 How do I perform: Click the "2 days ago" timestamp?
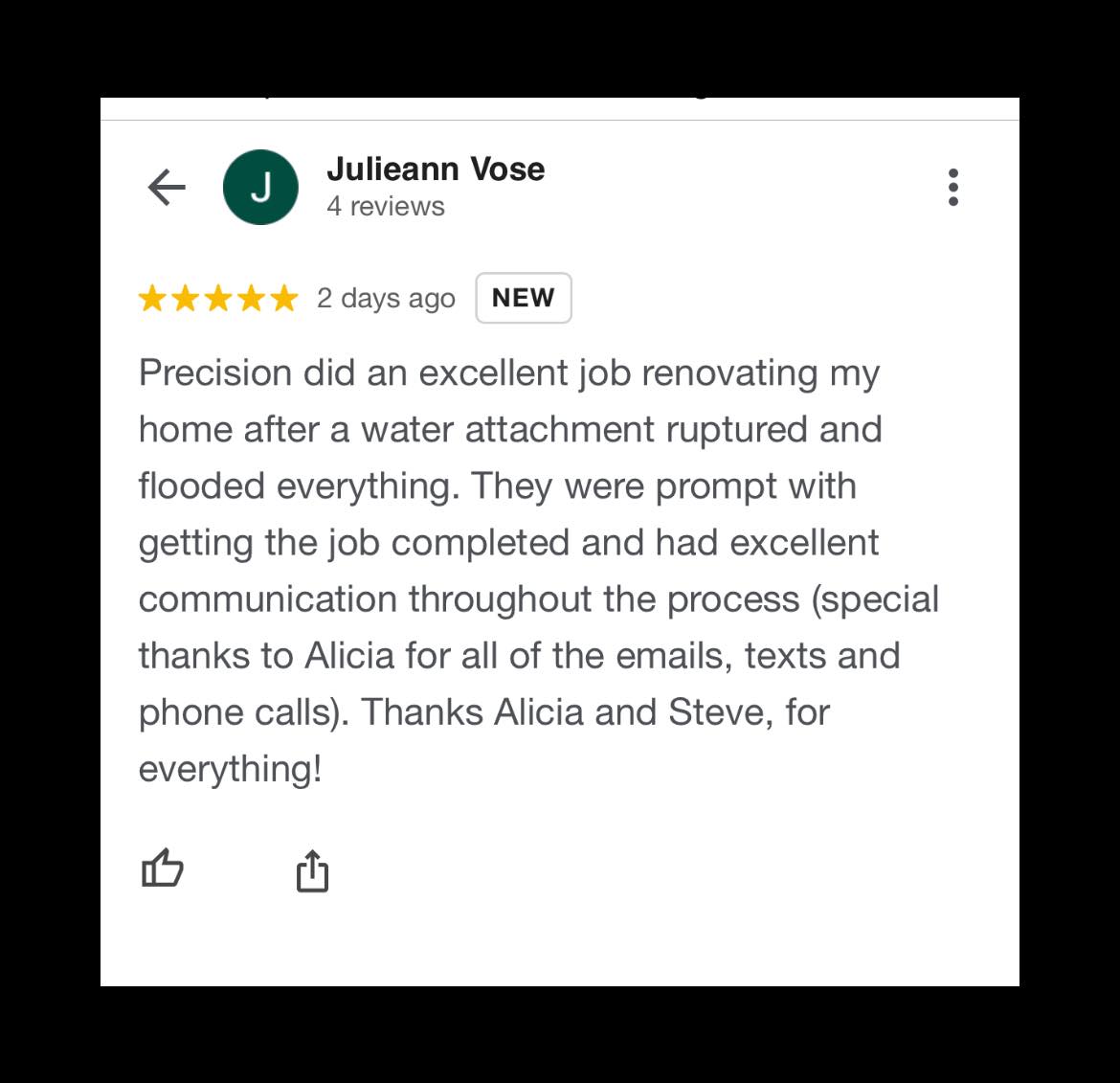[386, 299]
